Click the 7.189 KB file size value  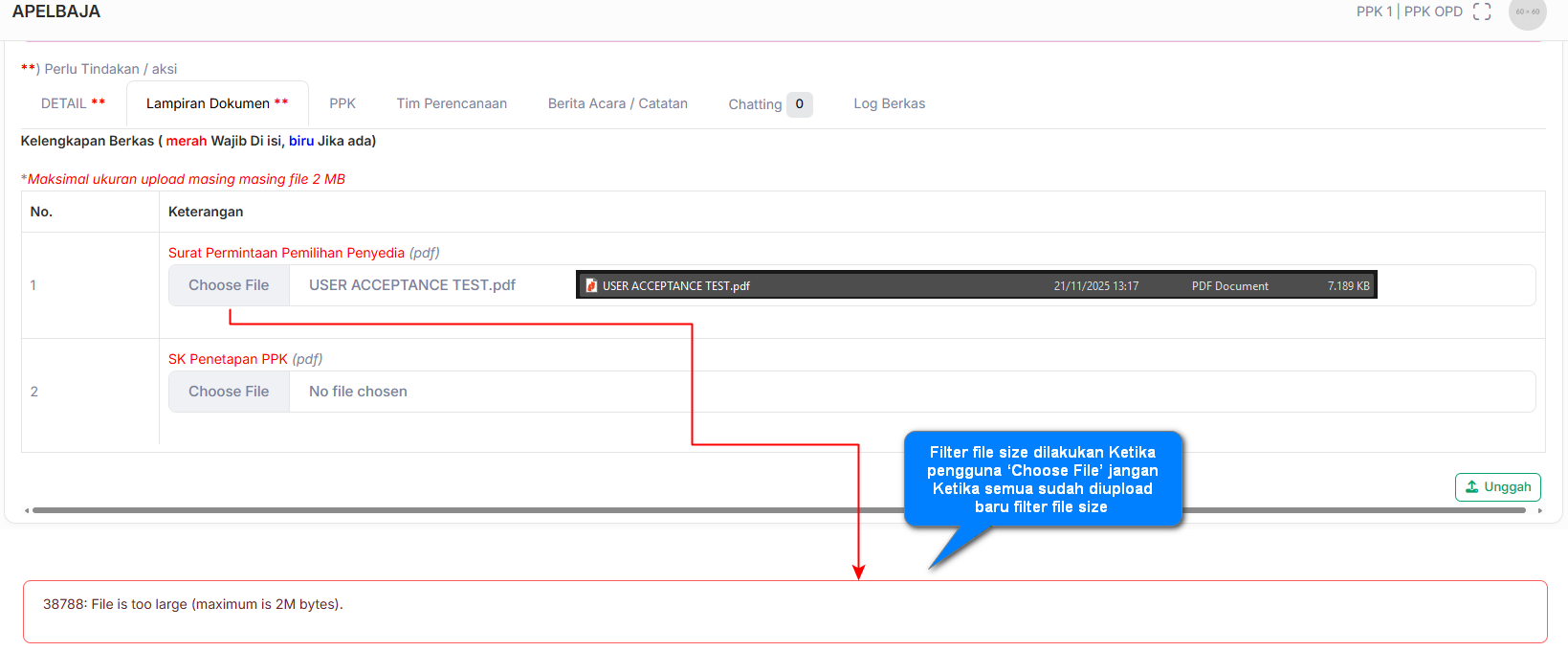coord(1348,286)
